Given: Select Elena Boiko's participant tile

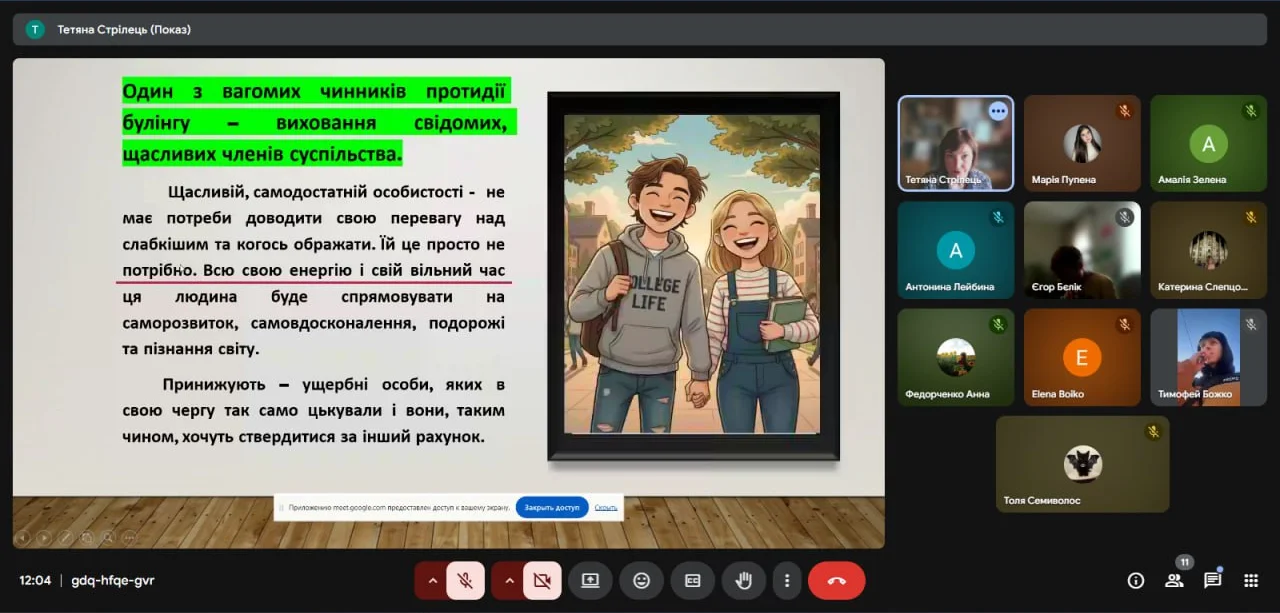Looking at the screenshot, I should click(x=1082, y=357).
